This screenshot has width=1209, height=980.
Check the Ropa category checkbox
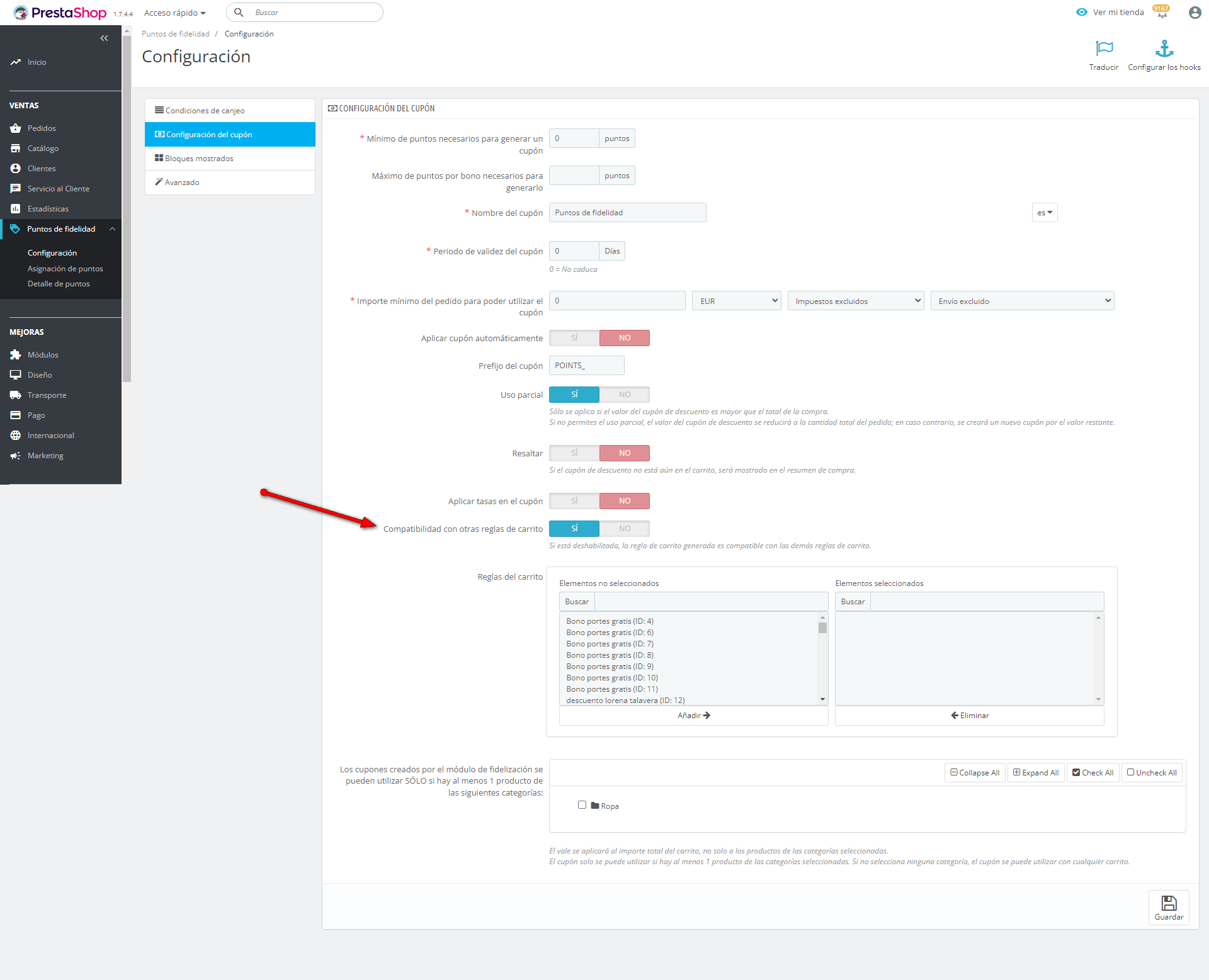[582, 805]
